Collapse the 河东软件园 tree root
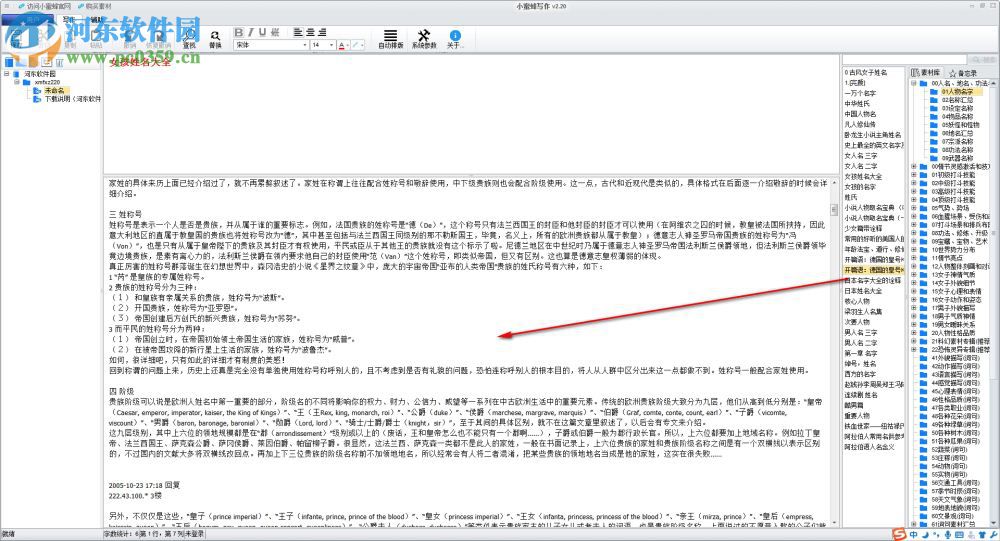 [6, 74]
